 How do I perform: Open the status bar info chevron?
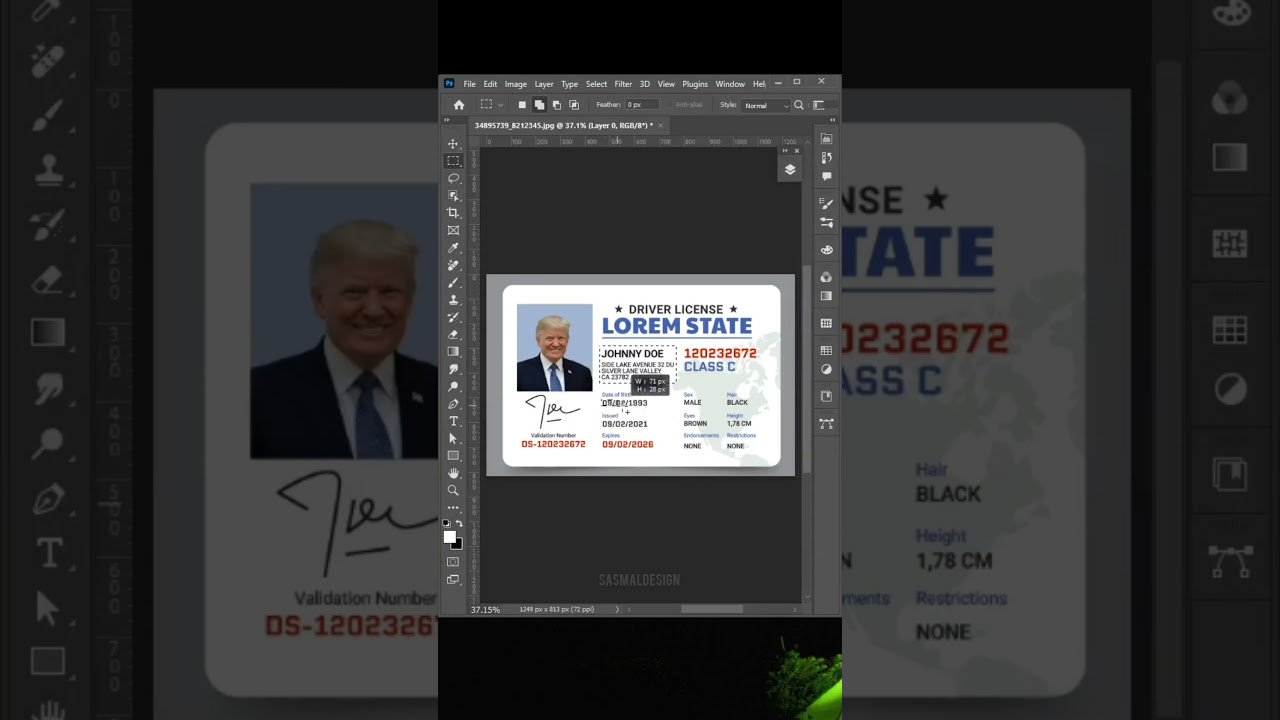(617, 609)
